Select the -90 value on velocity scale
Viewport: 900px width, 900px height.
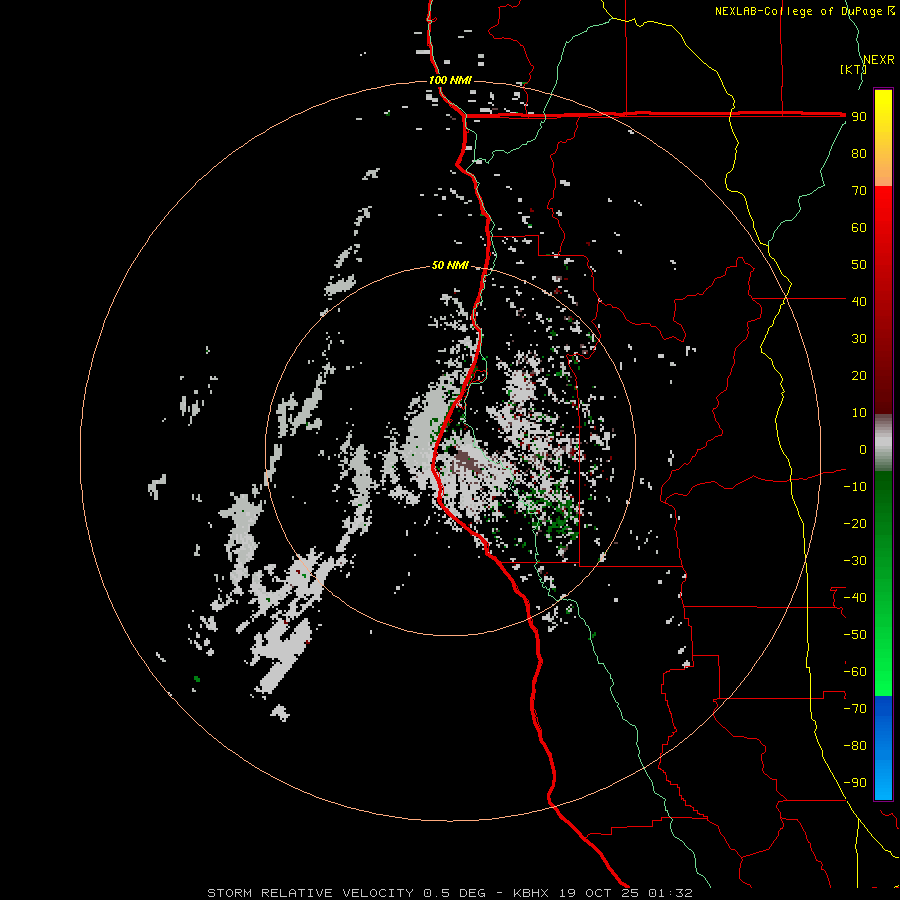[855, 783]
